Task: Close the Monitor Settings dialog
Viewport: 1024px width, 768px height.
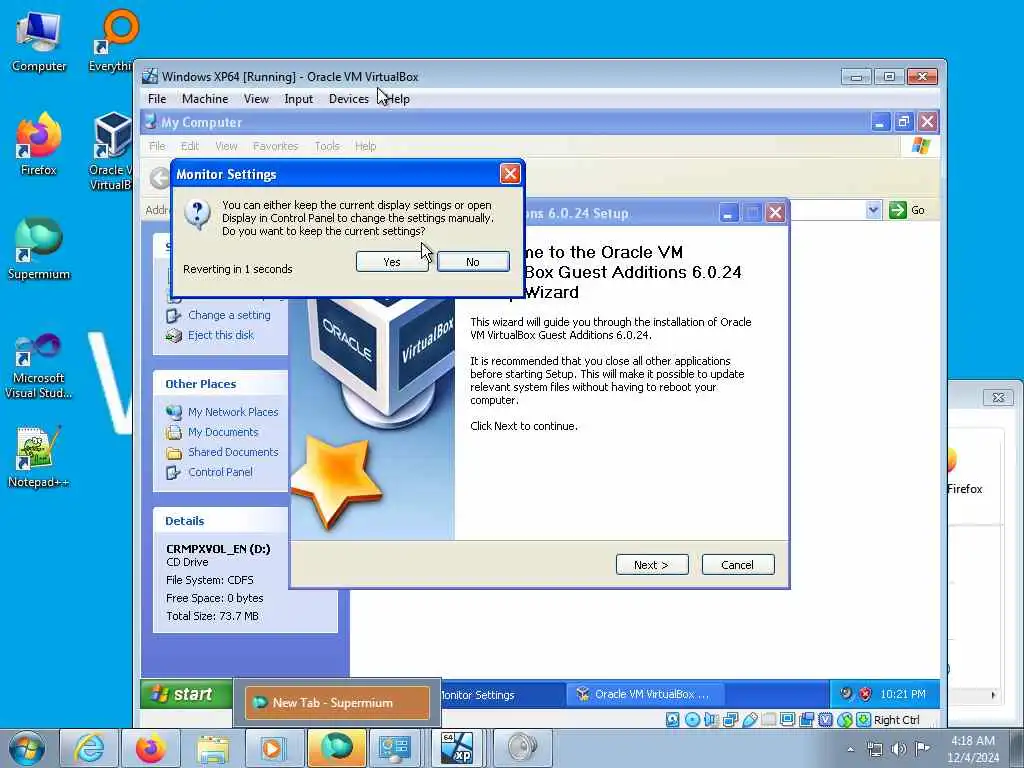Action: pos(510,174)
